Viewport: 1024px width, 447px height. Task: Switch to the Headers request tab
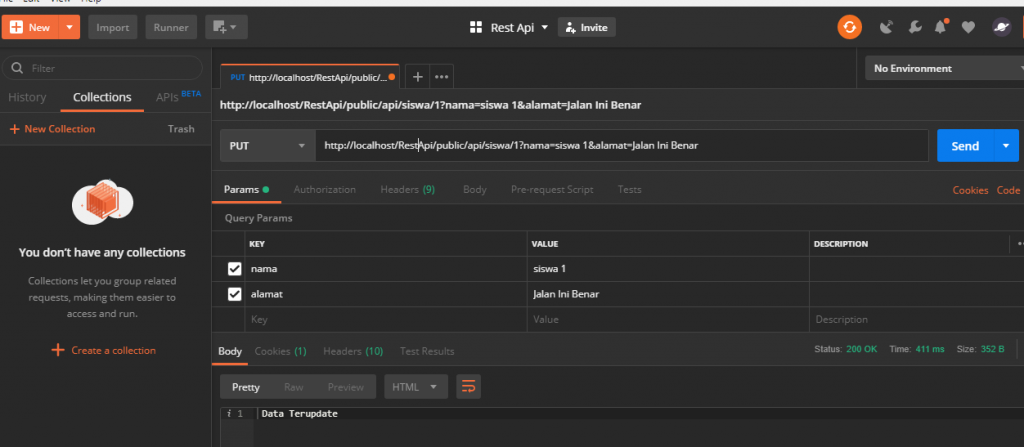point(406,189)
